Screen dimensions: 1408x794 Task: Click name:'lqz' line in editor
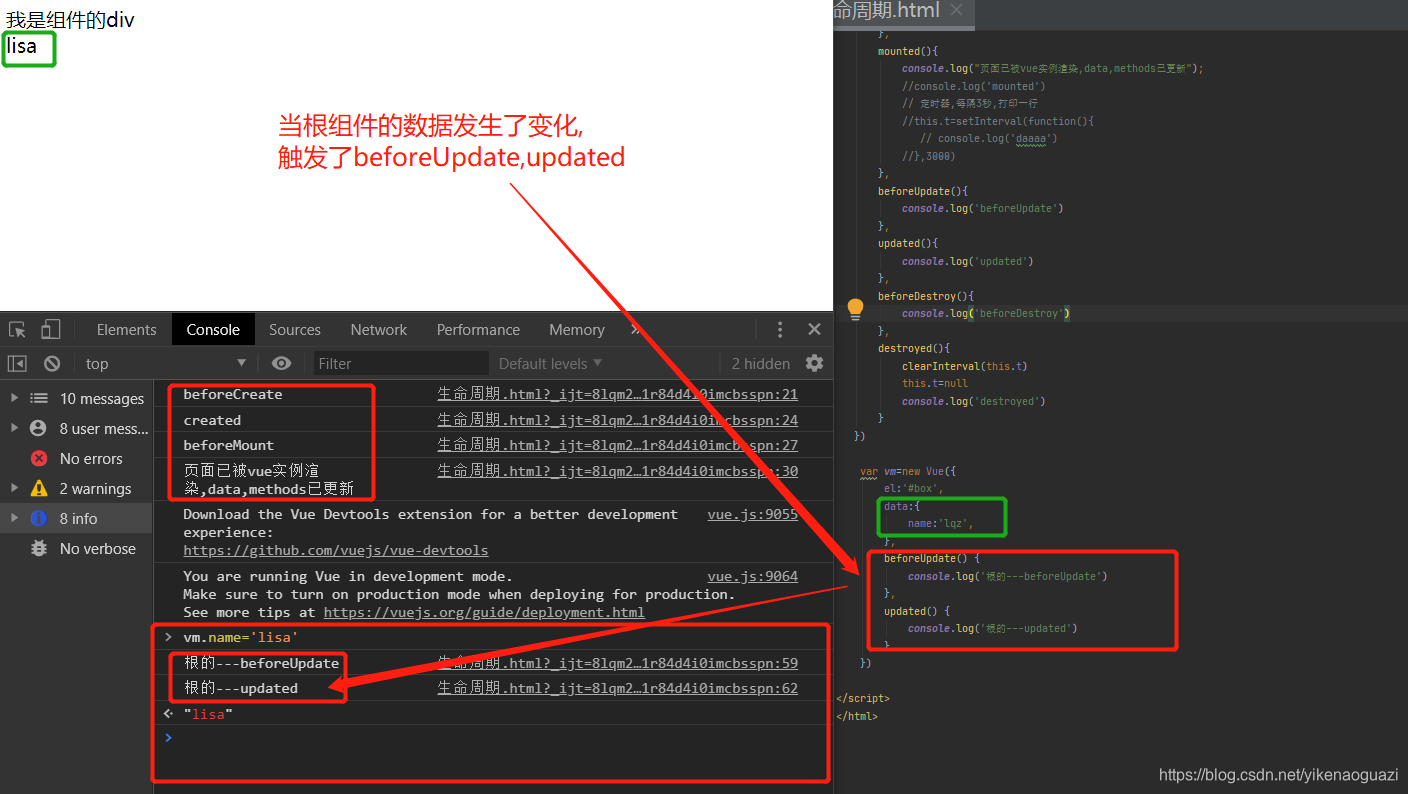(940, 523)
